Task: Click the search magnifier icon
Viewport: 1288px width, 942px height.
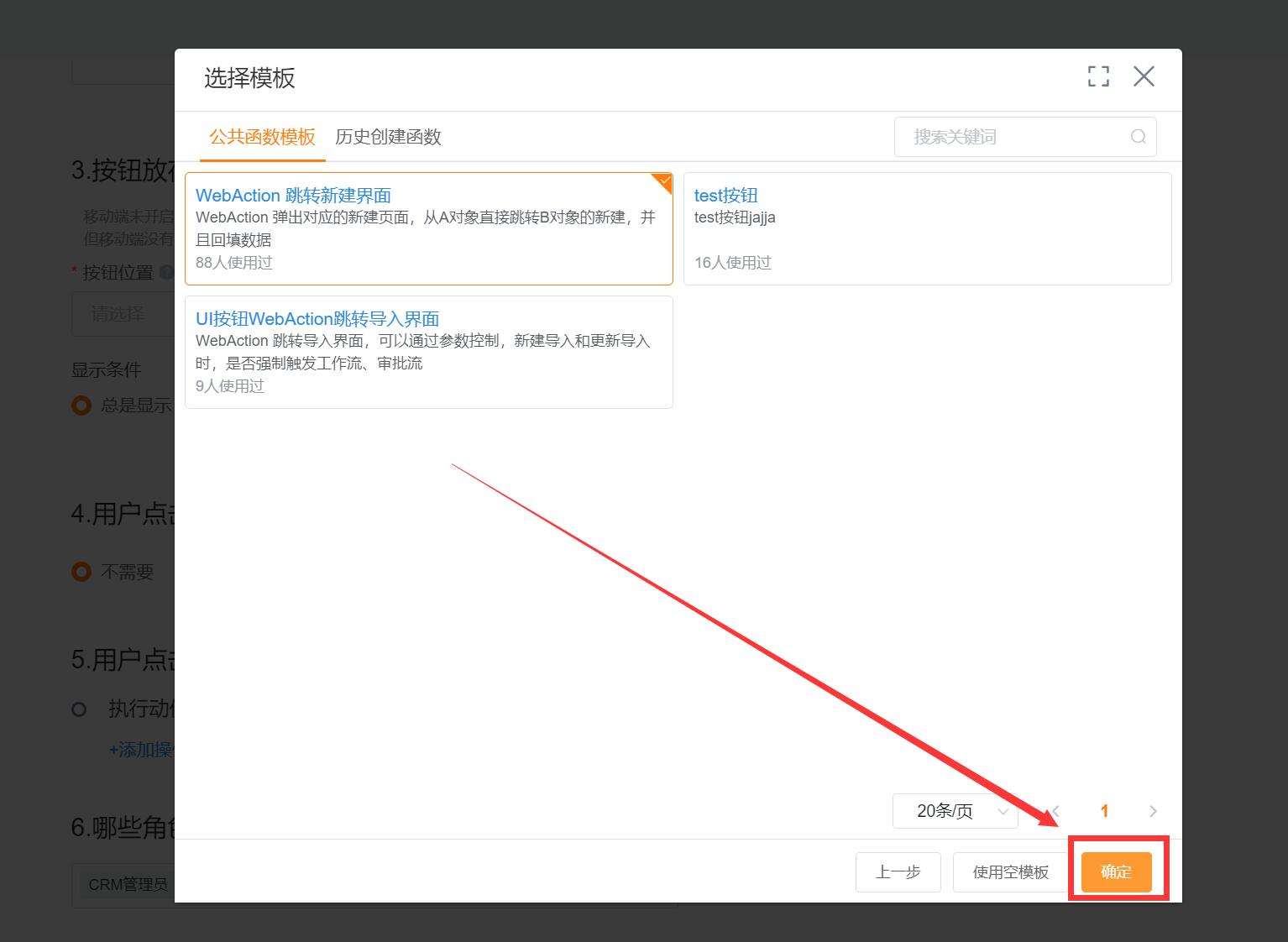Action: click(1139, 137)
